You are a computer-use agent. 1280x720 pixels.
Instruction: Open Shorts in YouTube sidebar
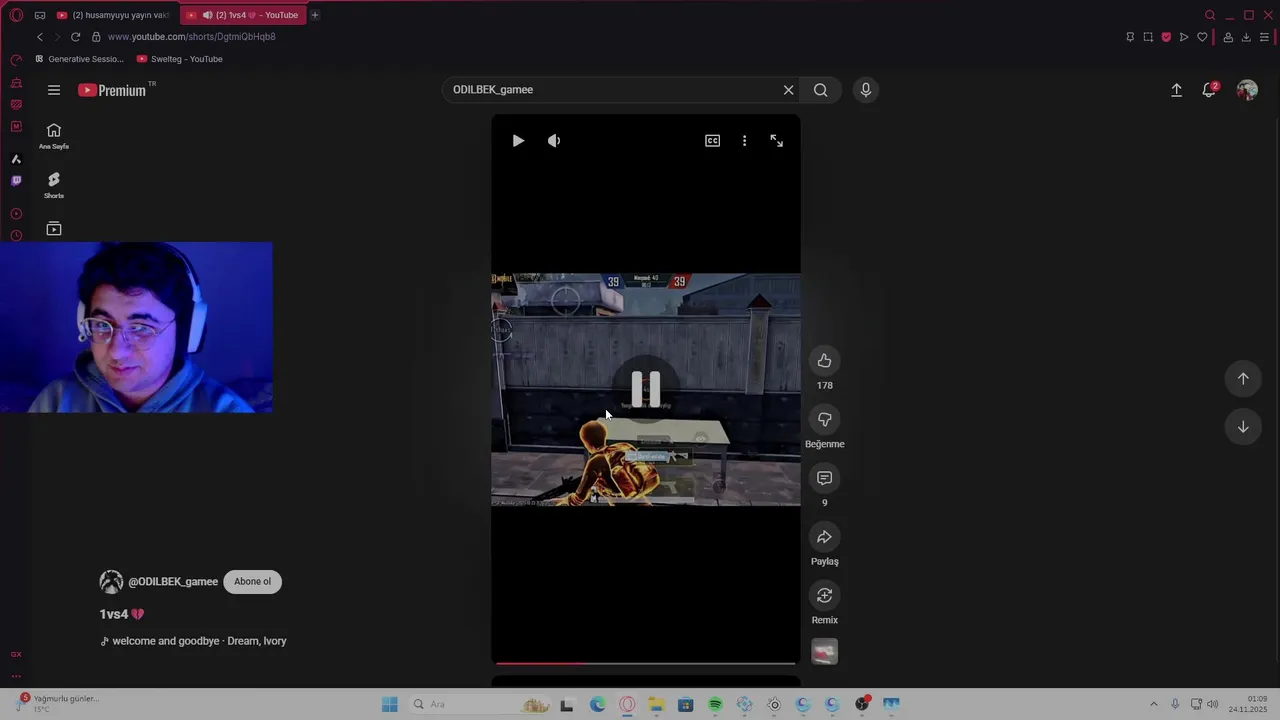tap(54, 185)
